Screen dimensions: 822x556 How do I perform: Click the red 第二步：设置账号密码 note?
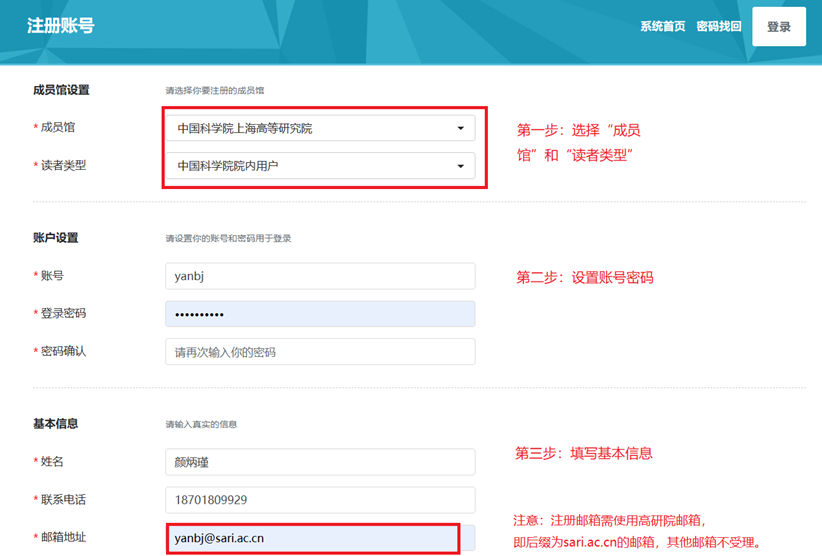tap(584, 278)
